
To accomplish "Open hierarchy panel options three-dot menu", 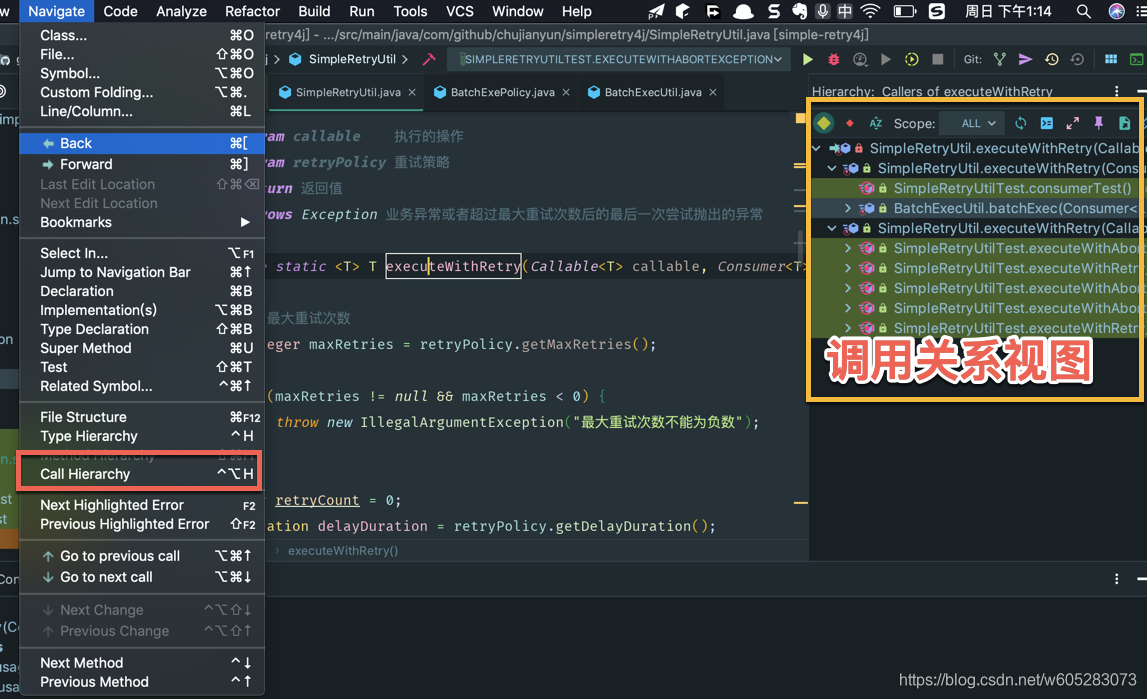I will (x=1116, y=91).
